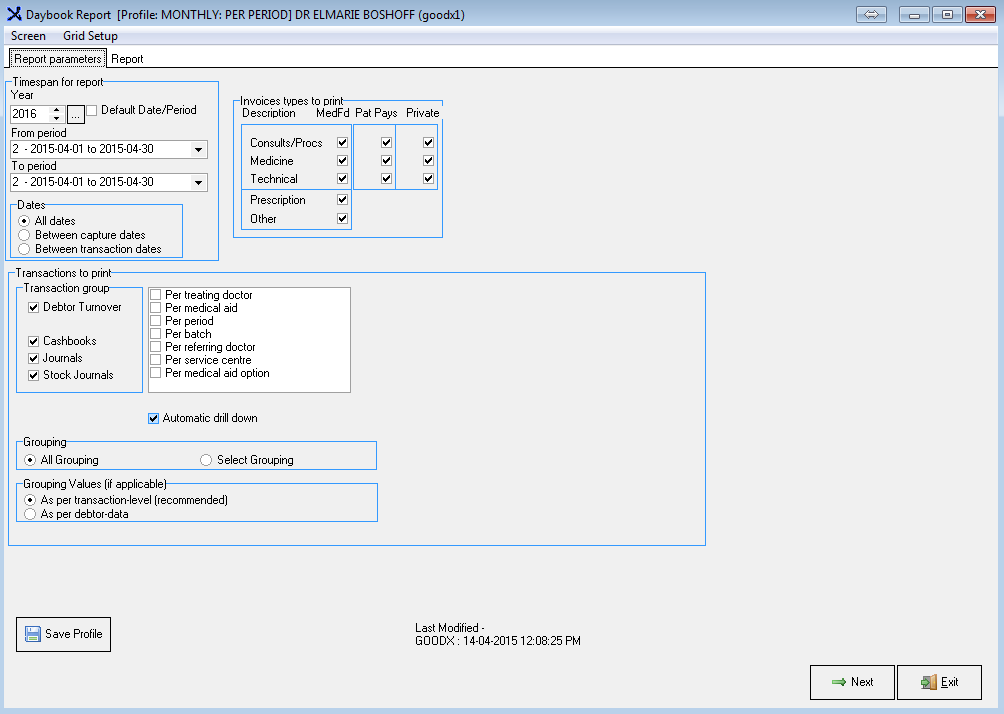Choose the Select Grouping radio button
The height and width of the screenshot is (714, 1004).
(206, 460)
